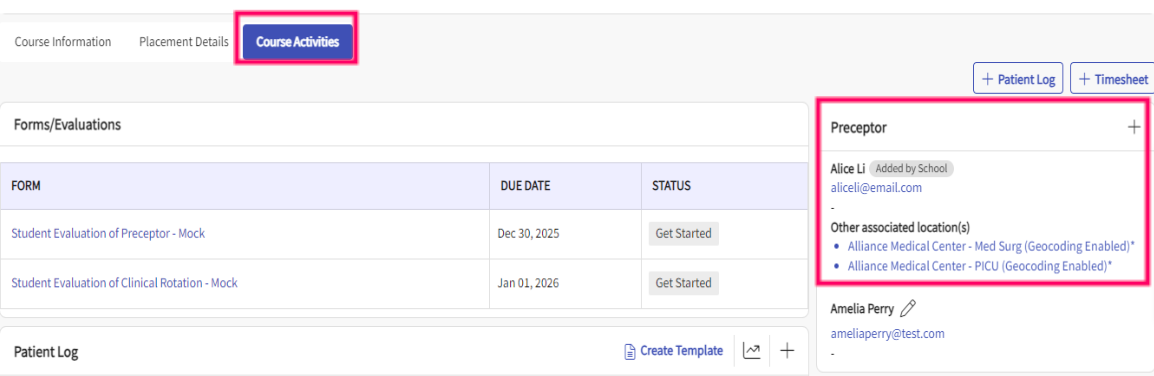1154x376 pixels.
Task: Email aliceli@email.com link
Action: [x=876, y=188]
